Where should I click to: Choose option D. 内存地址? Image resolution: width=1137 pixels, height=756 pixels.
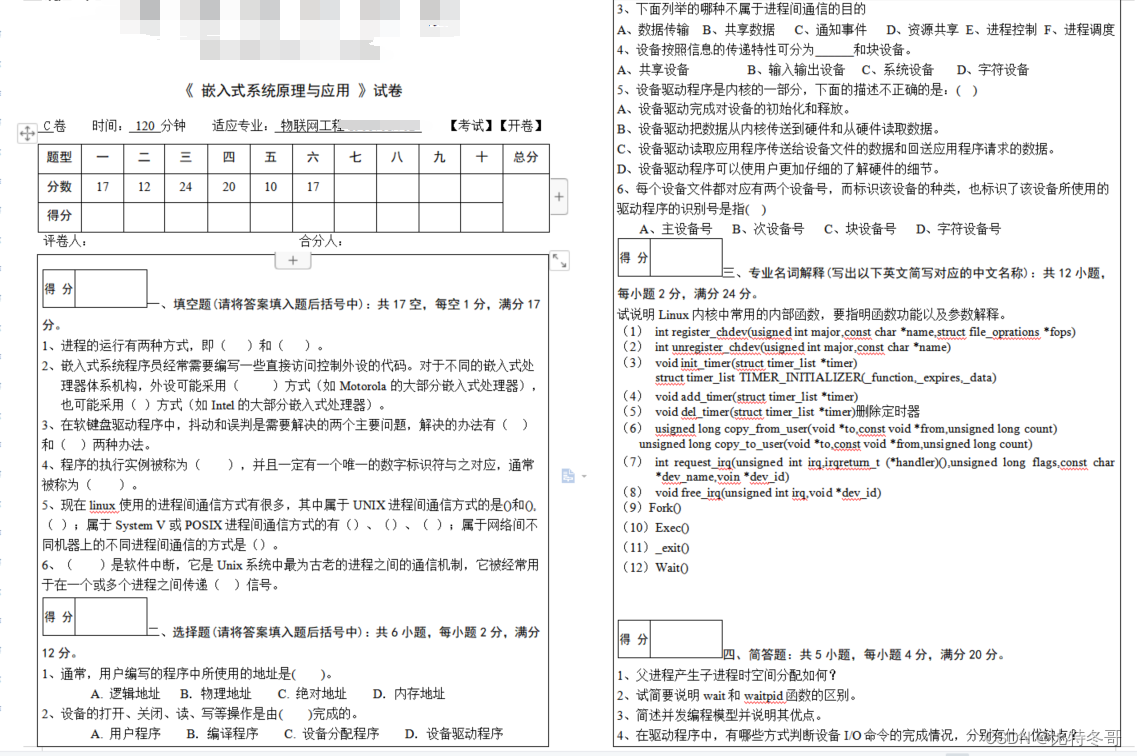tap(408, 694)
